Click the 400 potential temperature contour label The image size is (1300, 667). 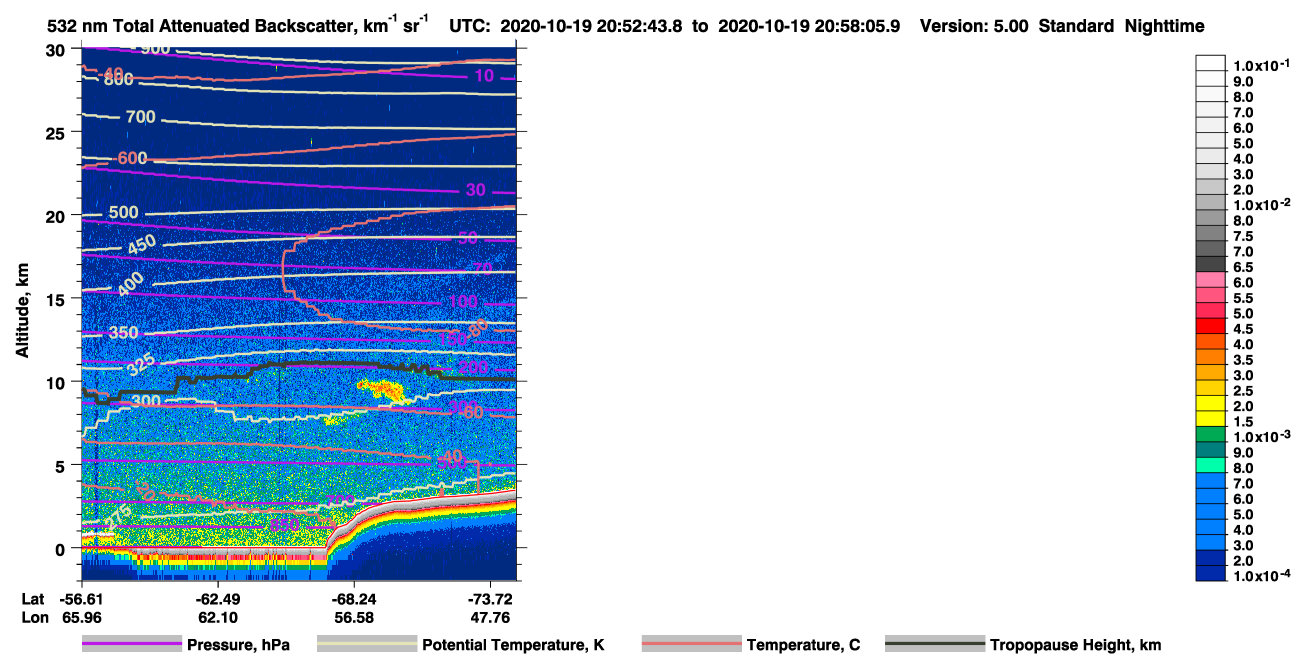[131, 284]
